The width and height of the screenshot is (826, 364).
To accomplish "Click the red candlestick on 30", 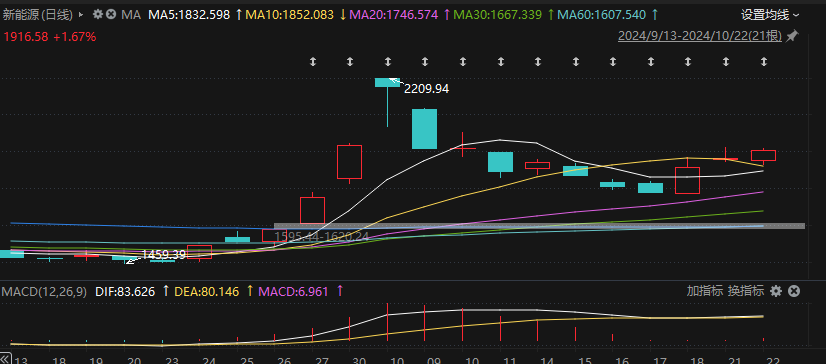I will click(x=350, y=162).
